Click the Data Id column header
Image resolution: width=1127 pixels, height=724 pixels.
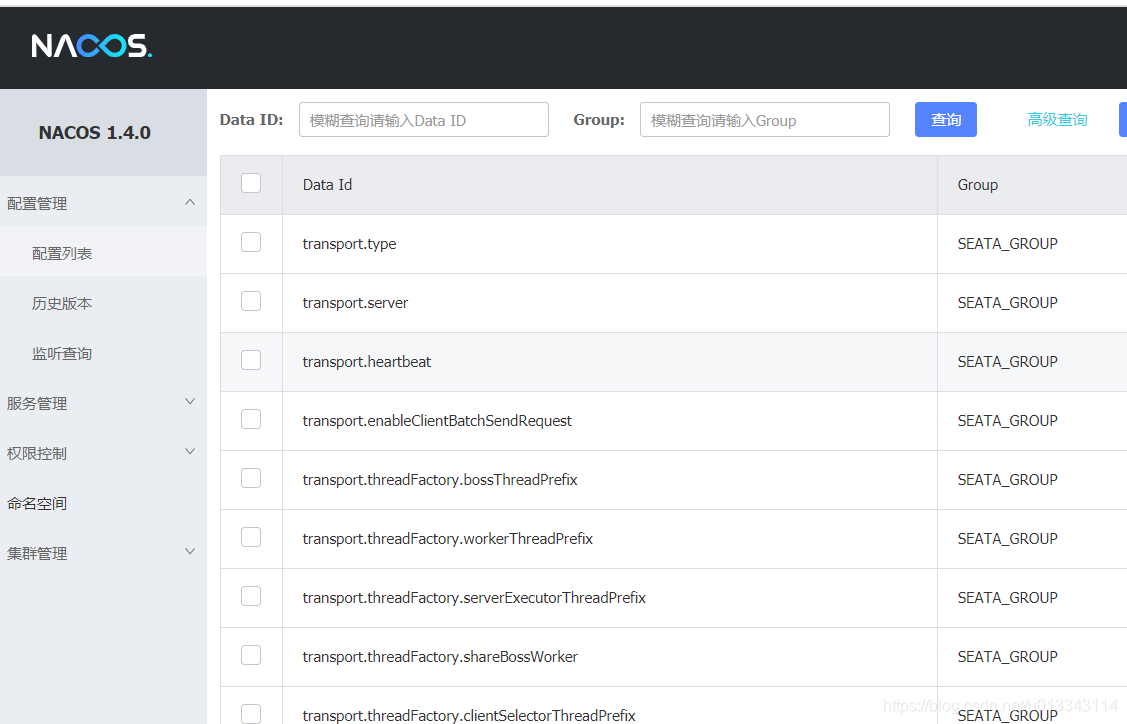click(x=327, y=185)
